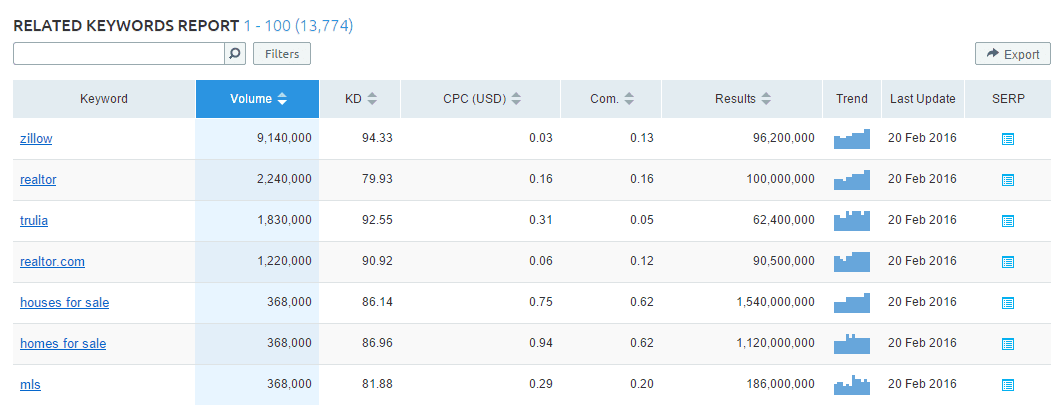Sort table by Volume column

[x=258, y=99]
